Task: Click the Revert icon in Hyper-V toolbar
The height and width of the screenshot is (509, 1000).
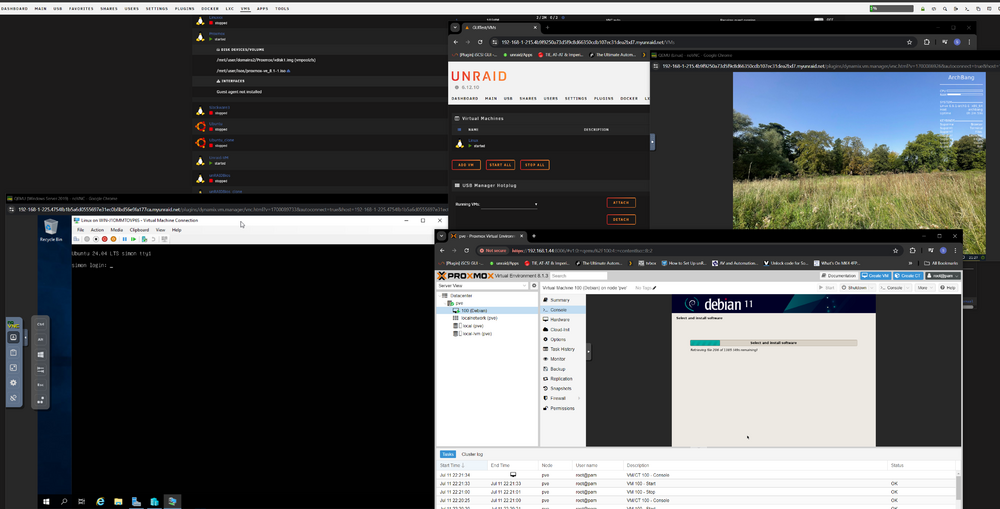Action: (153, 239)
